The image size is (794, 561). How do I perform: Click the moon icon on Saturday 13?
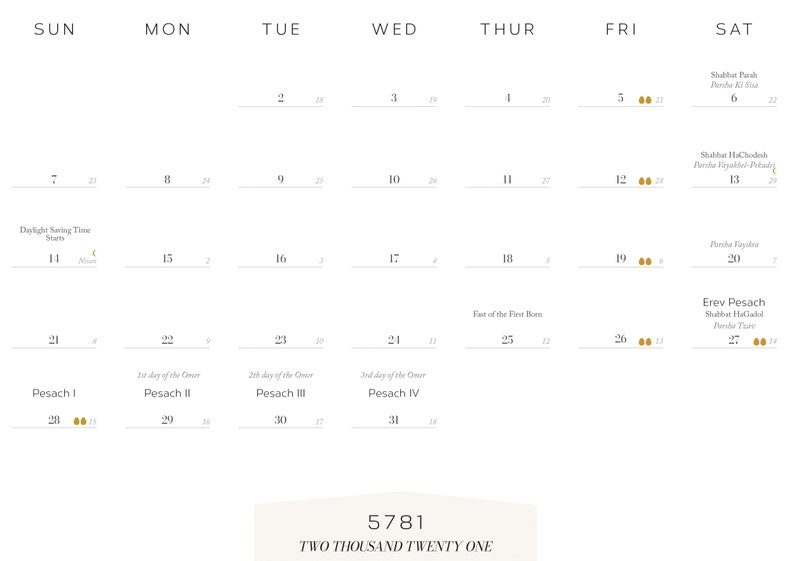pos(774,171)
